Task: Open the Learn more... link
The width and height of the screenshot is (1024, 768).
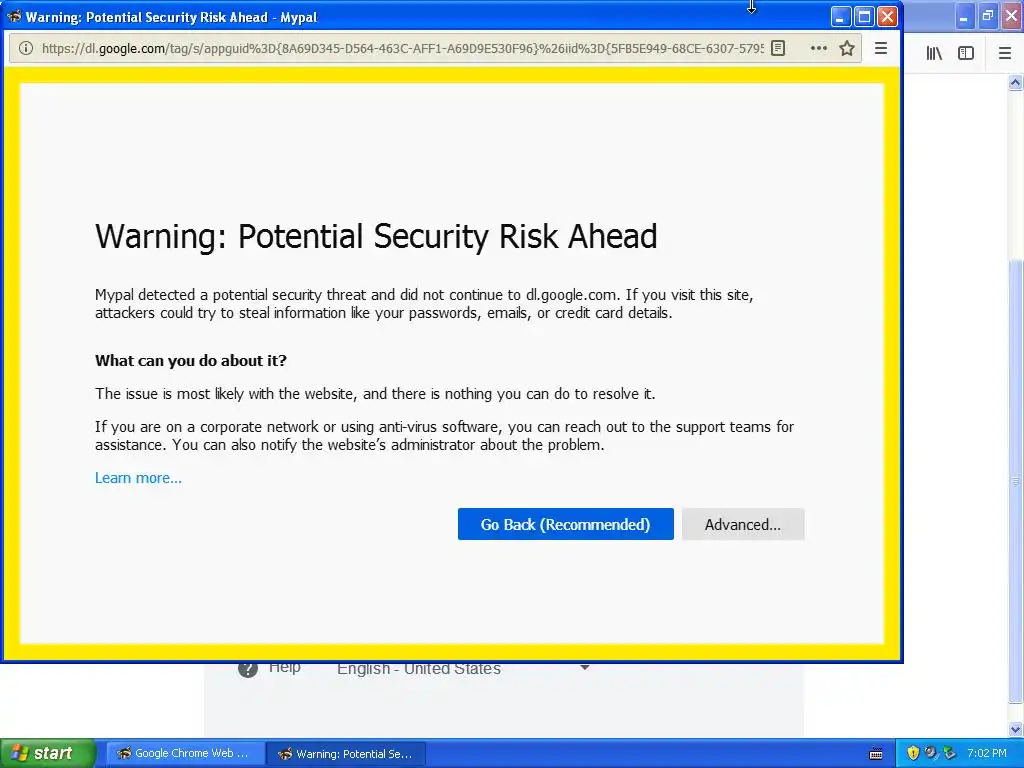Action: click(138, 478)
